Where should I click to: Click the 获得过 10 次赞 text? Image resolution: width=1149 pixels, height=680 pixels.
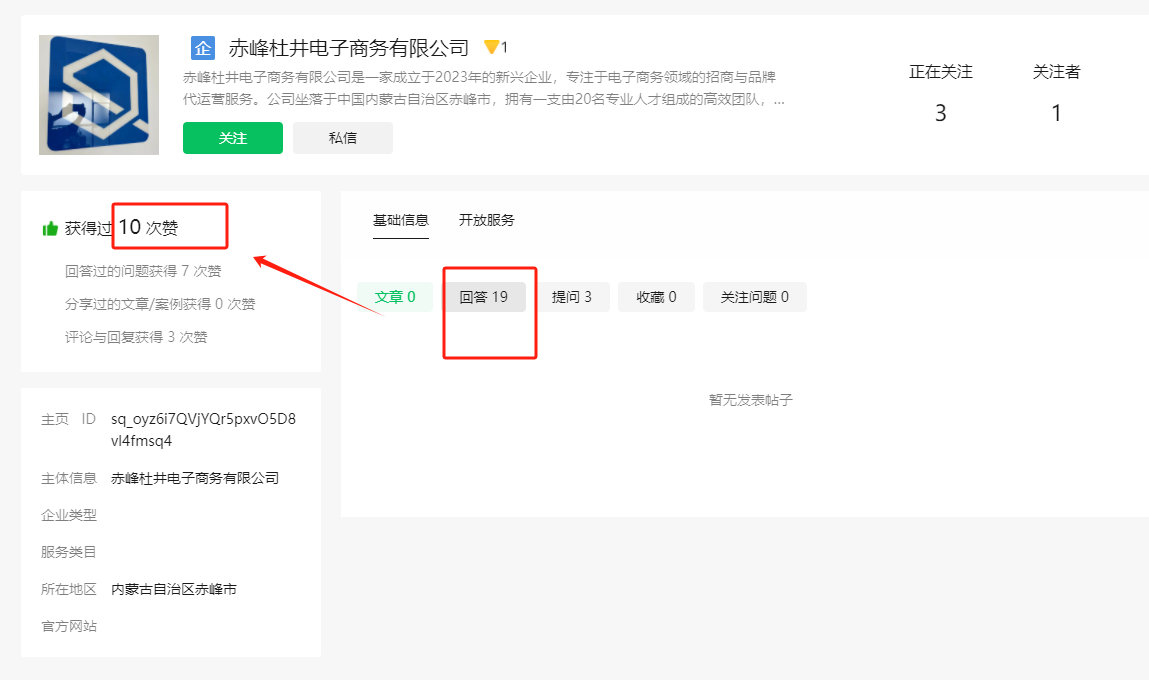click(x=121, y=228)
